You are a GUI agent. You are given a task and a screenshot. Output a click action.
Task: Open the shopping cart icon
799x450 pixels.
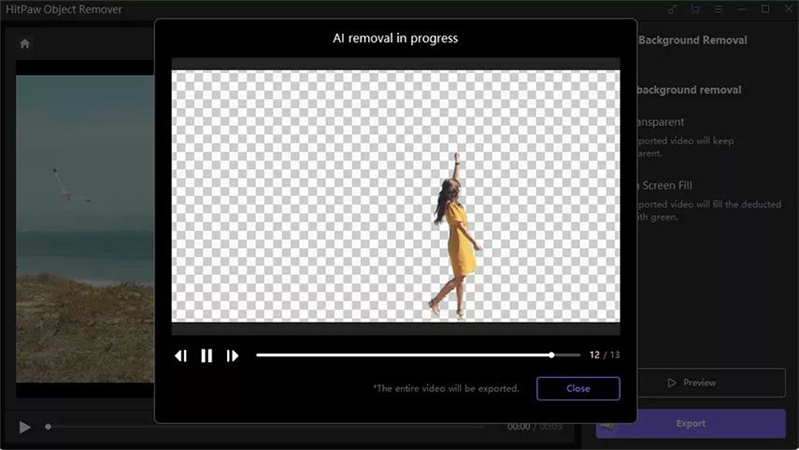coord(696,9)
